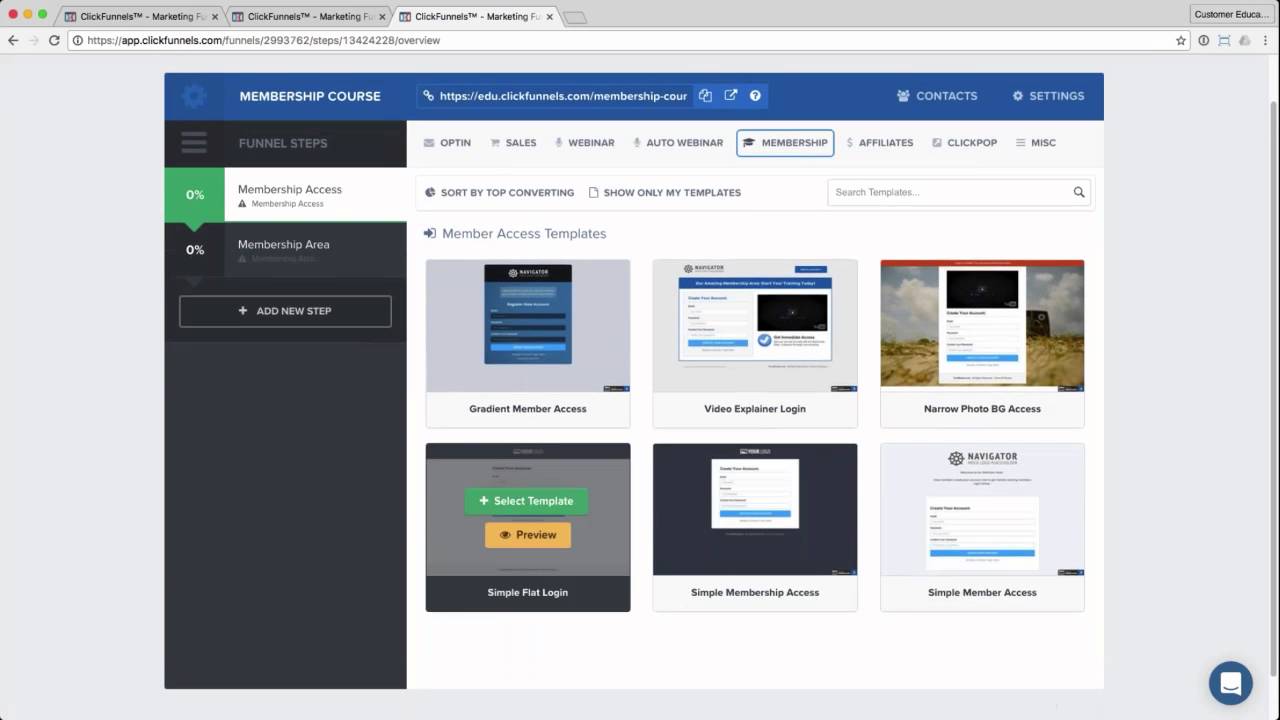Open the Gradient Member Access template thumbnail
The width and height of the screenshot is (1280, 720).
pos(528,326)
